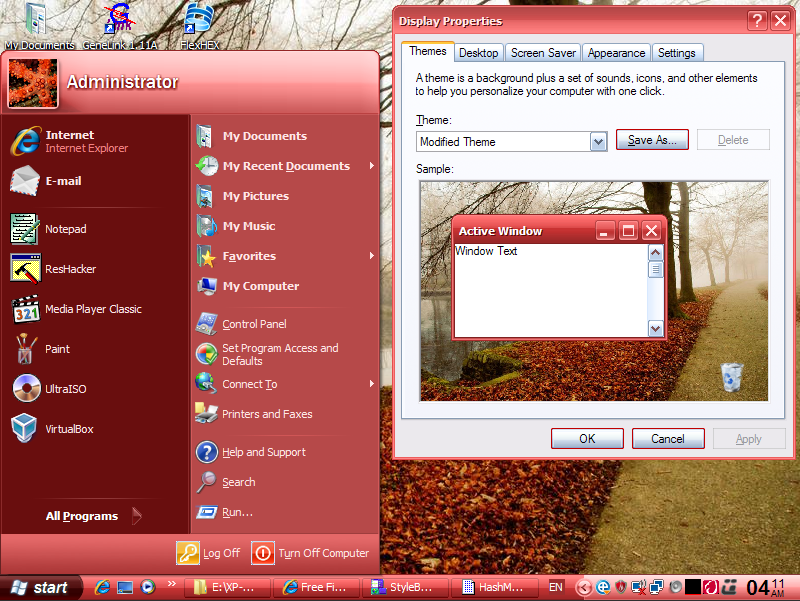Open Media Player Classic
The width and height of the screenshot is (800, 601).
tap(95, 309)
